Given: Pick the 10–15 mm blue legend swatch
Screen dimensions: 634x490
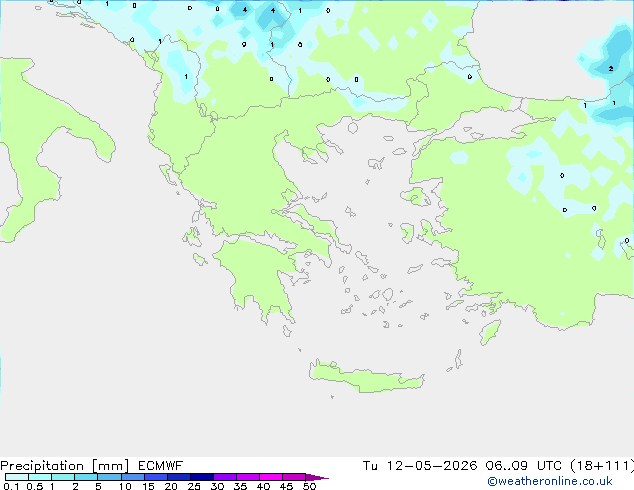Looking at the screenshot, I should tap(133, 477).
